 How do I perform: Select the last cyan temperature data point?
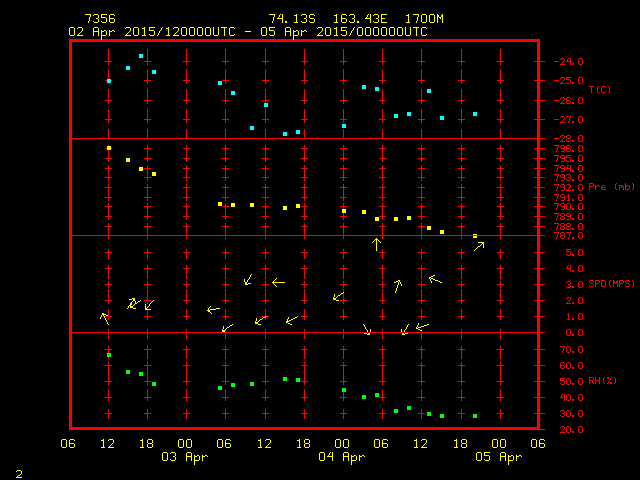click(x=475, y=114)
